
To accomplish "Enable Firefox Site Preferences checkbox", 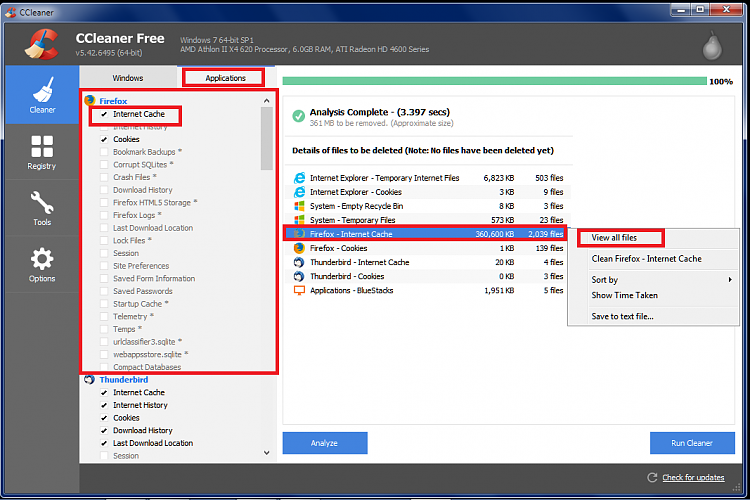I will pos(104,266).
